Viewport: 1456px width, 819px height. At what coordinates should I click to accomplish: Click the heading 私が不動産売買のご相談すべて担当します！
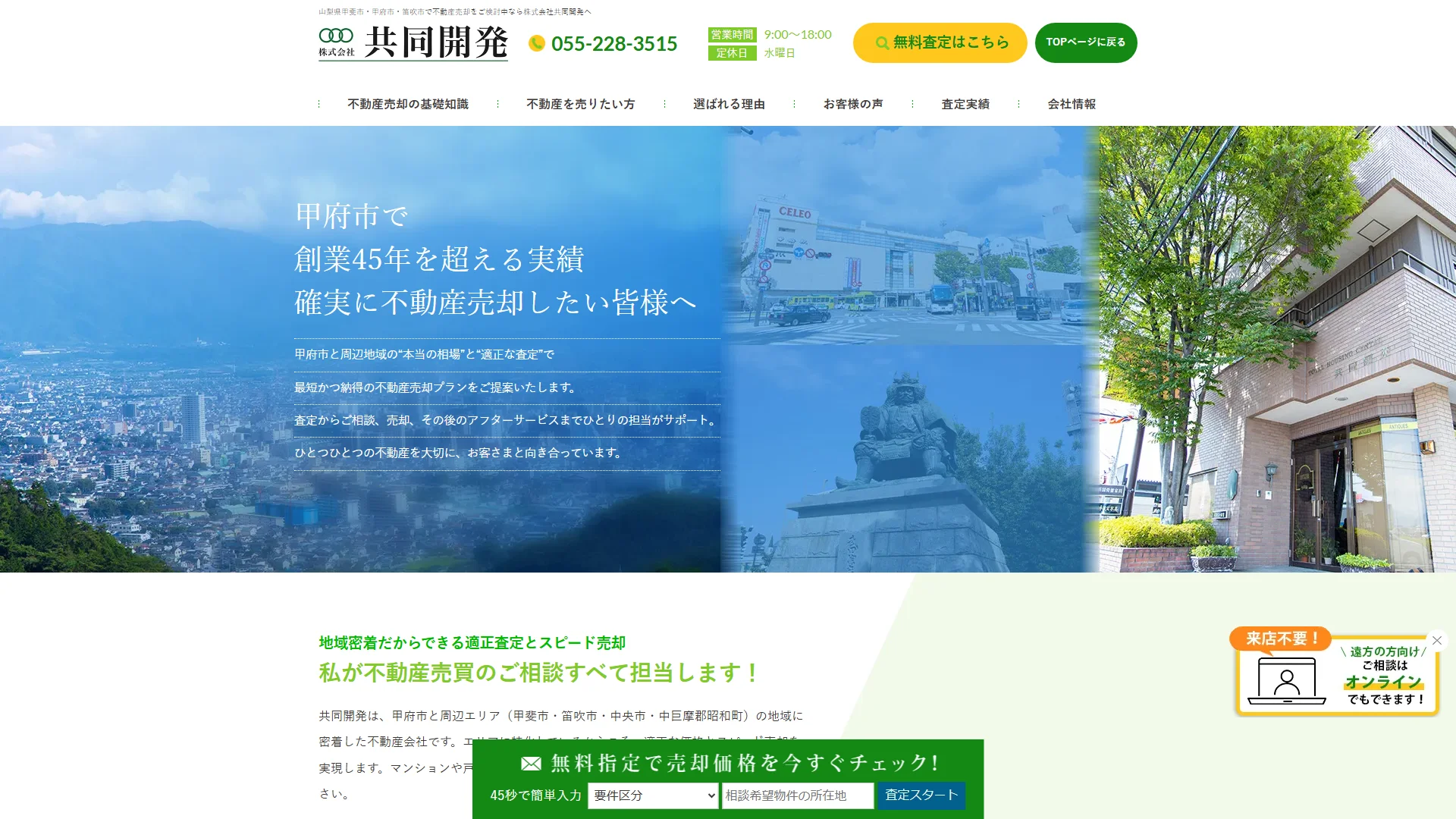pyautogui.click(x=539, y=673)
